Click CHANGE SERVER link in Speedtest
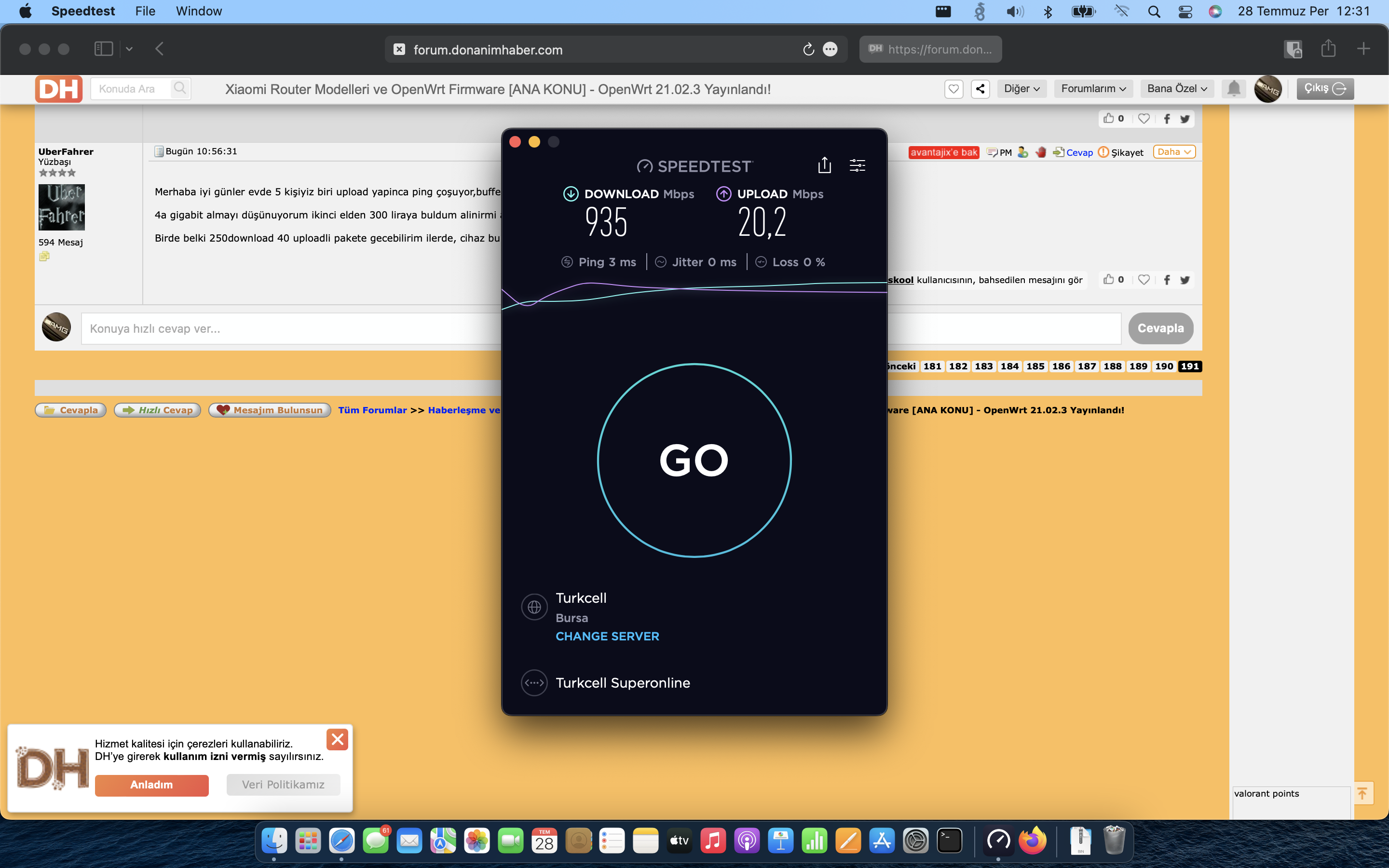The height and width of the screenshot is (868, 1389). [x=607, y=636]
